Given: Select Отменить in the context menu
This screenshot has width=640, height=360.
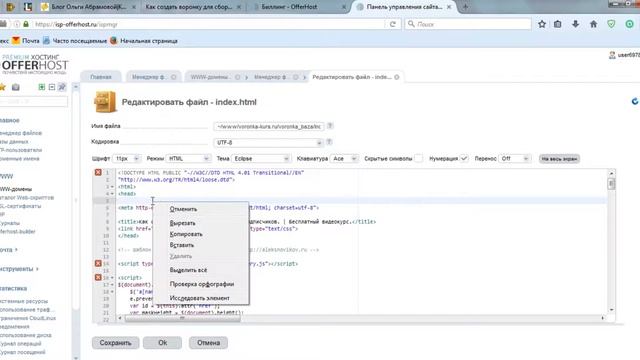Looking at the screenshot, I should point(183,209).
